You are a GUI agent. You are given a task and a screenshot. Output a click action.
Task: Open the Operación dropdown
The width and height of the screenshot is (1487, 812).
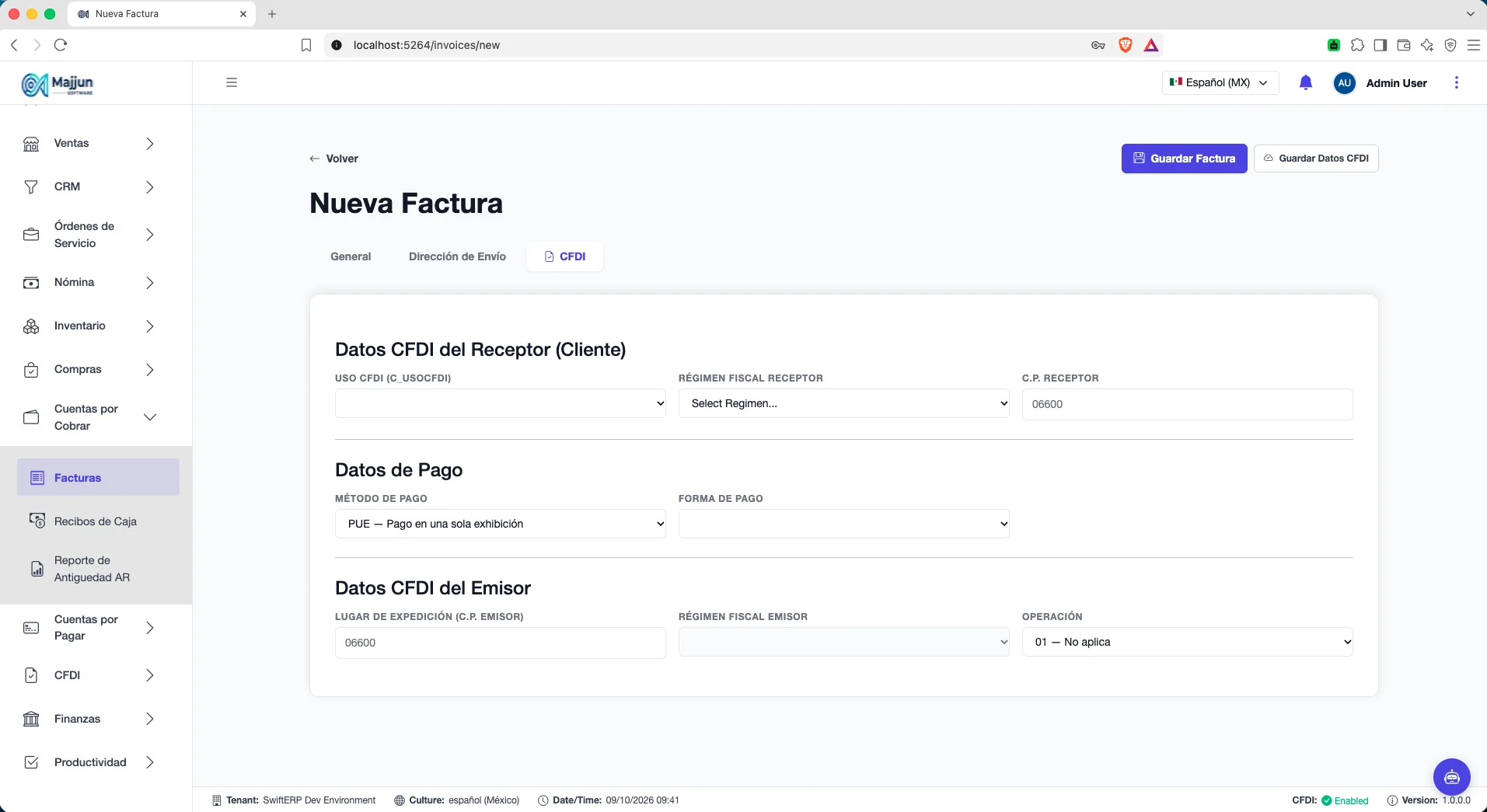click(x=1188, y=642)
